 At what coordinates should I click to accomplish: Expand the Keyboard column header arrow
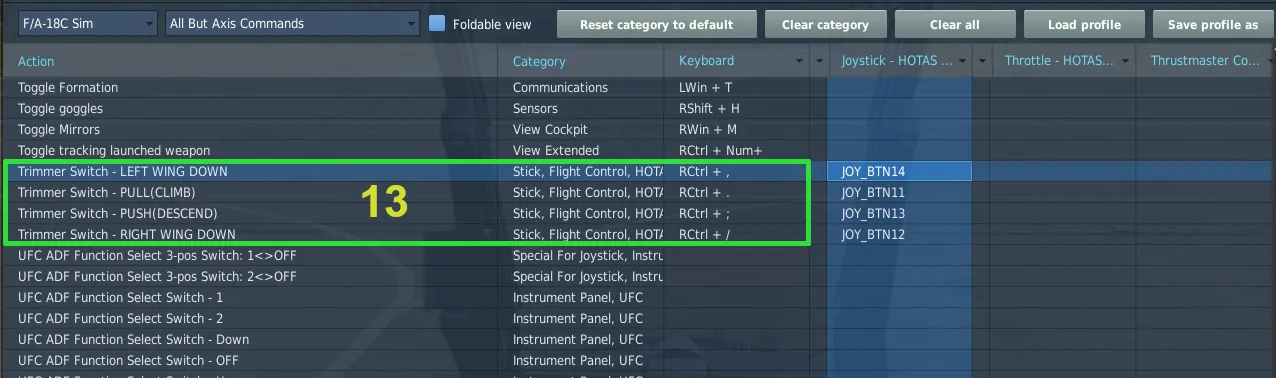[800, 62]
